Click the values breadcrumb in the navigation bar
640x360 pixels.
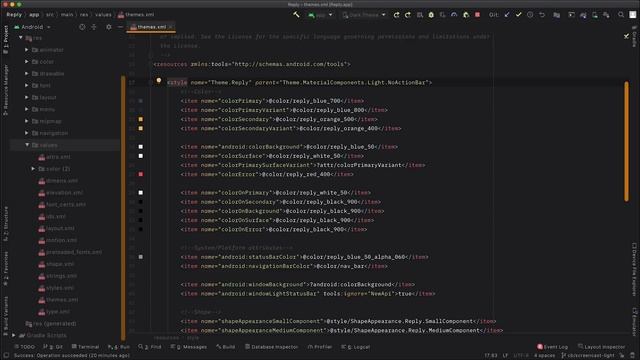[x=103, y=14]
